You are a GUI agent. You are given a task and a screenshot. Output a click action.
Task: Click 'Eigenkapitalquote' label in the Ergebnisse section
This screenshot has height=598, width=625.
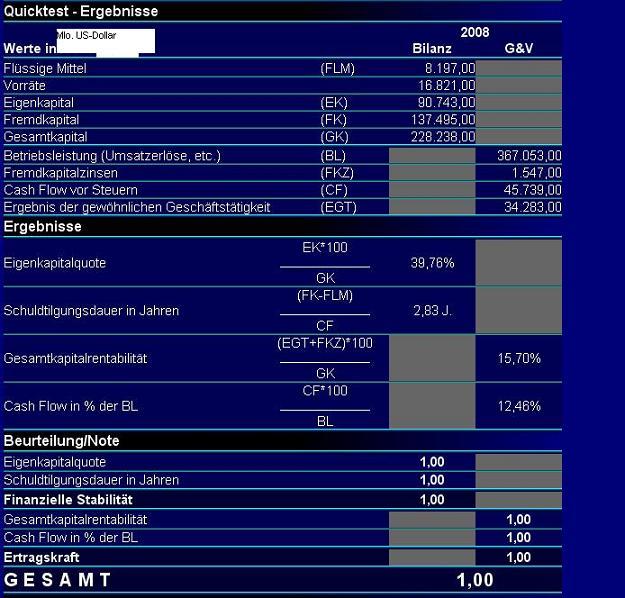(55, 263)
